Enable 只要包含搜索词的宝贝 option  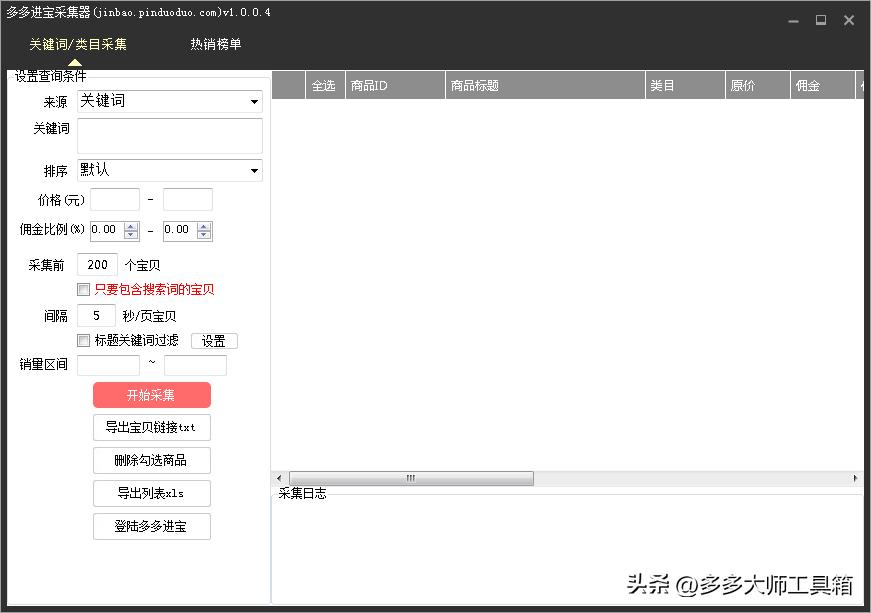pos(84,289)
